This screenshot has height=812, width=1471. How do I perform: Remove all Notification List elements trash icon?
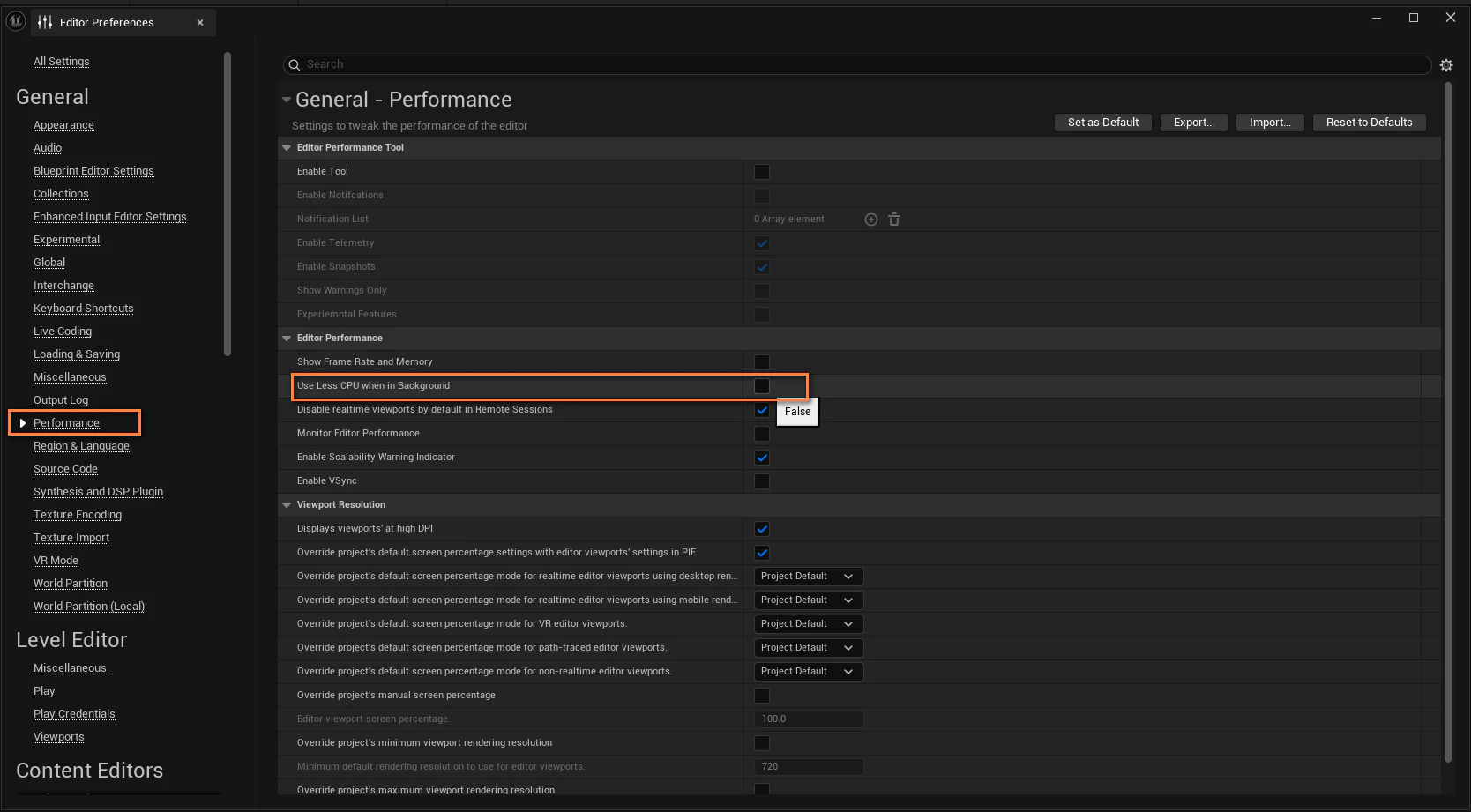[894, 220]
